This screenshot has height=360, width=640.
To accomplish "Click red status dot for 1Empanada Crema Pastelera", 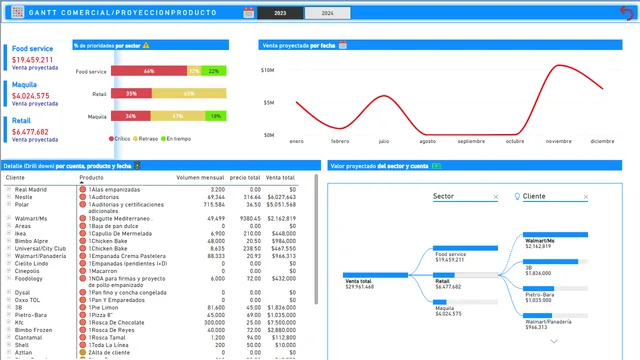I will point(82,256).
